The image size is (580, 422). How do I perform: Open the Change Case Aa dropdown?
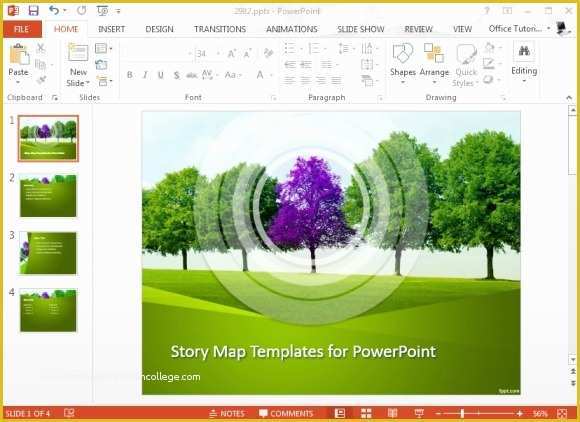tap(233, 75)
